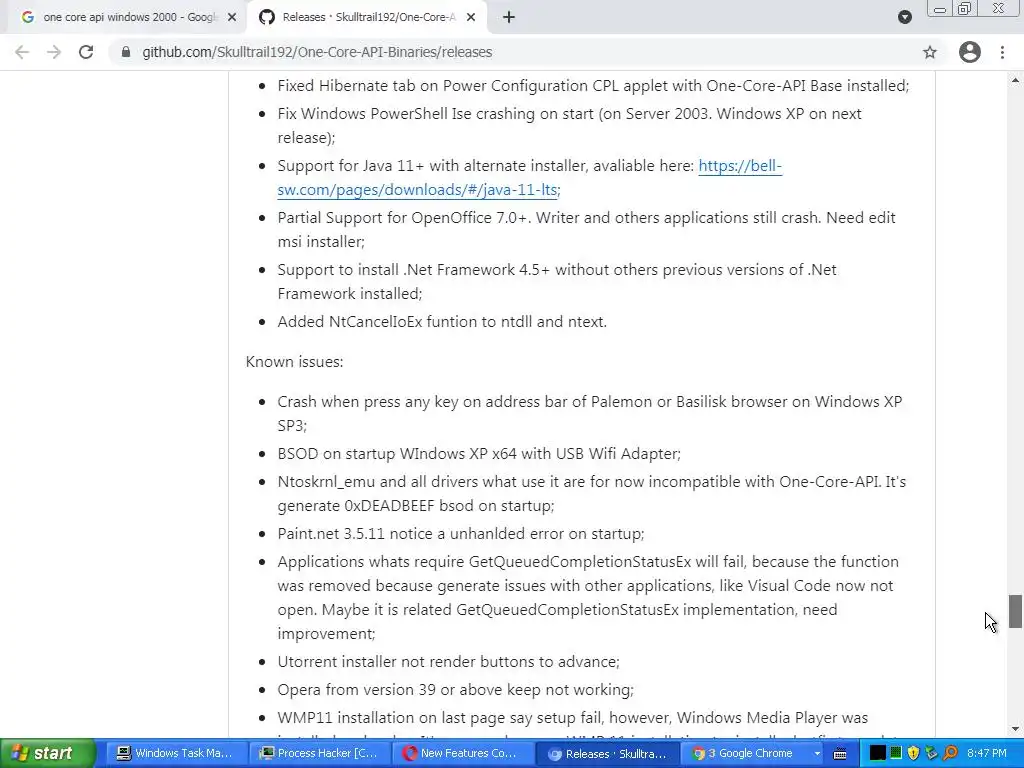
Task: Click 'Applications whats require GetQueuedCompletionStatusEx' item
Action: (588, 598)
